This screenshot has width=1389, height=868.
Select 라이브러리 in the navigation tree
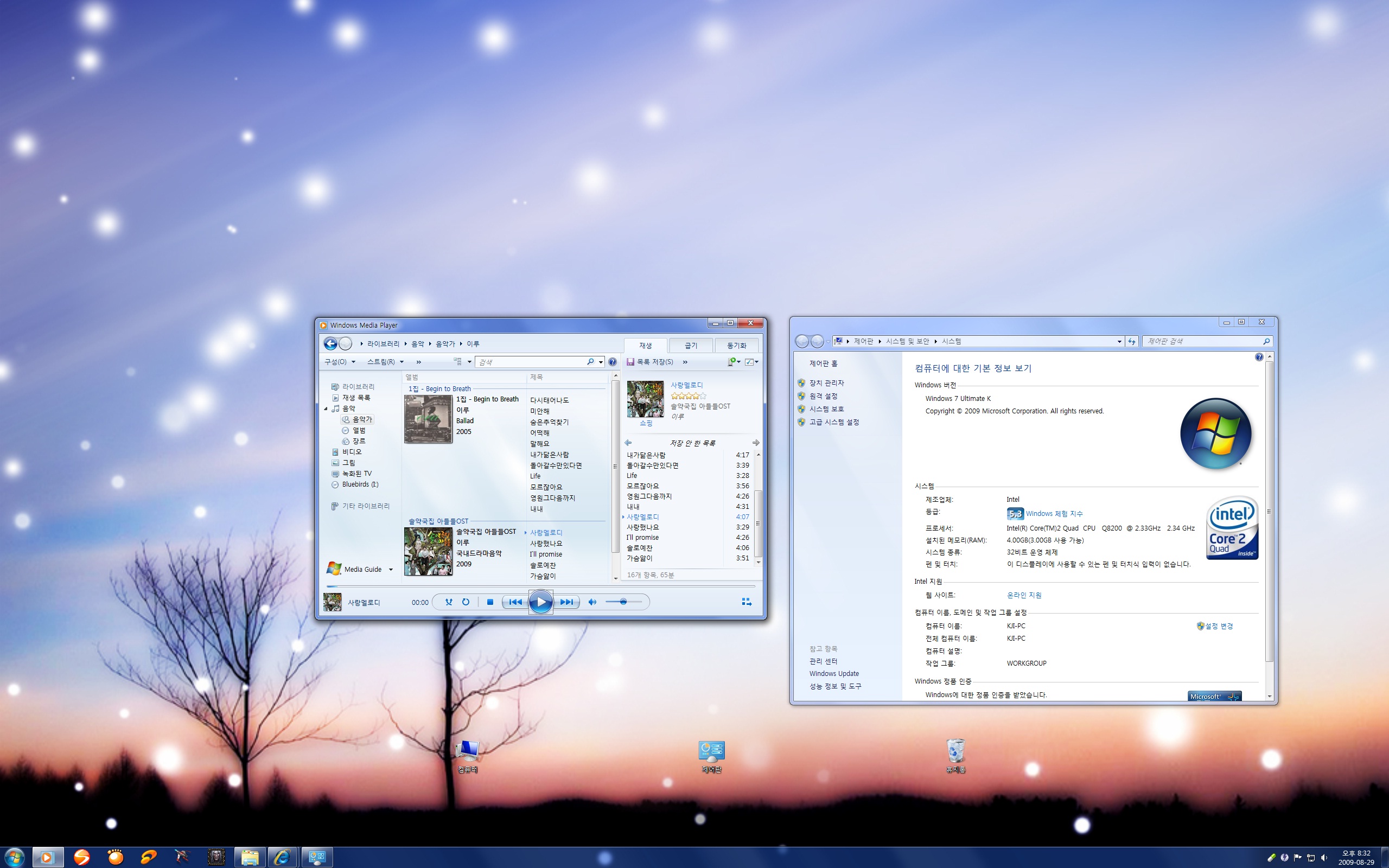click(x=353, y=386)
